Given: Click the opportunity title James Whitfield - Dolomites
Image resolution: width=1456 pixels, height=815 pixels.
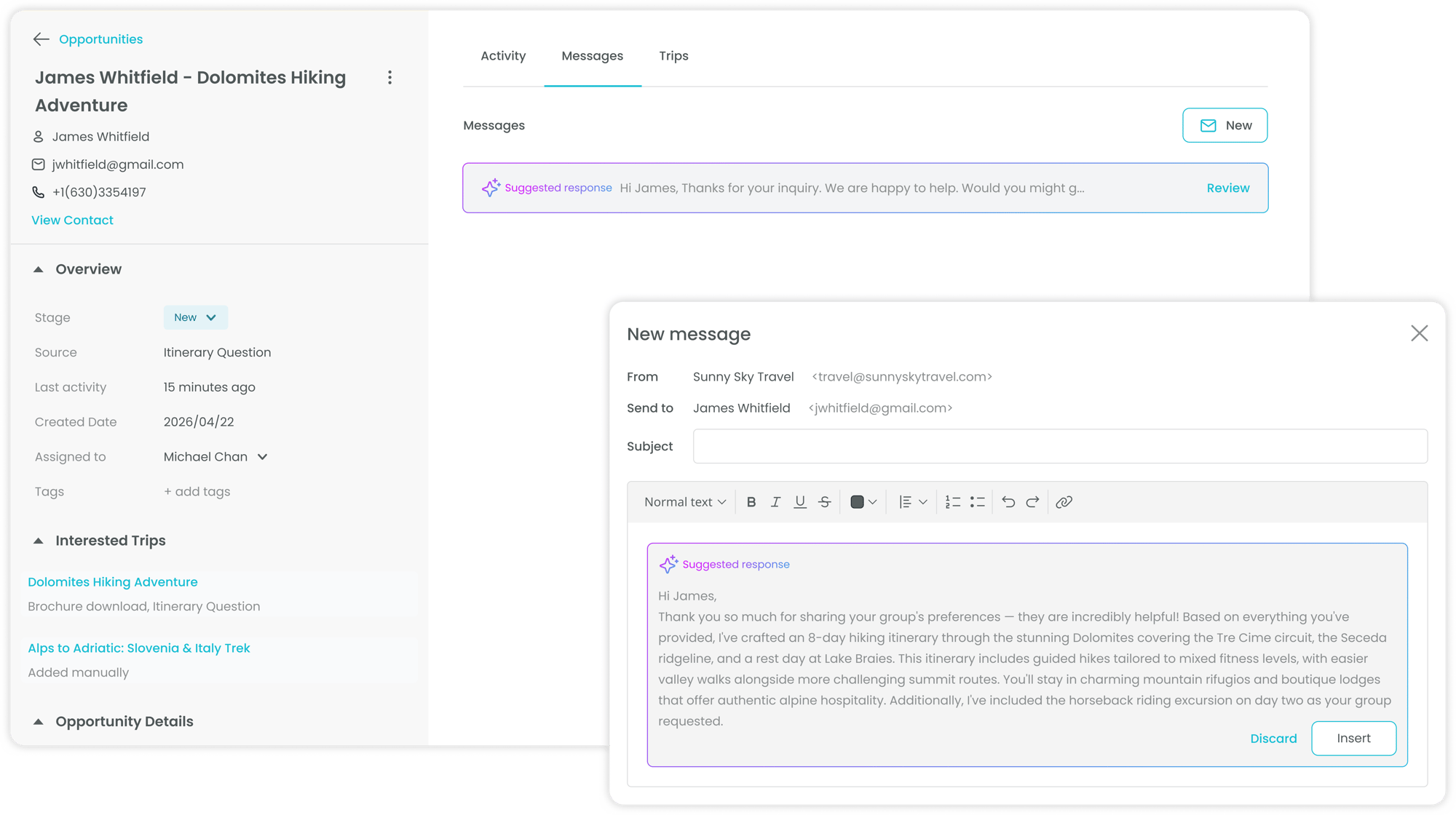Looking at the screenshot, I should [x=191, y=91].
